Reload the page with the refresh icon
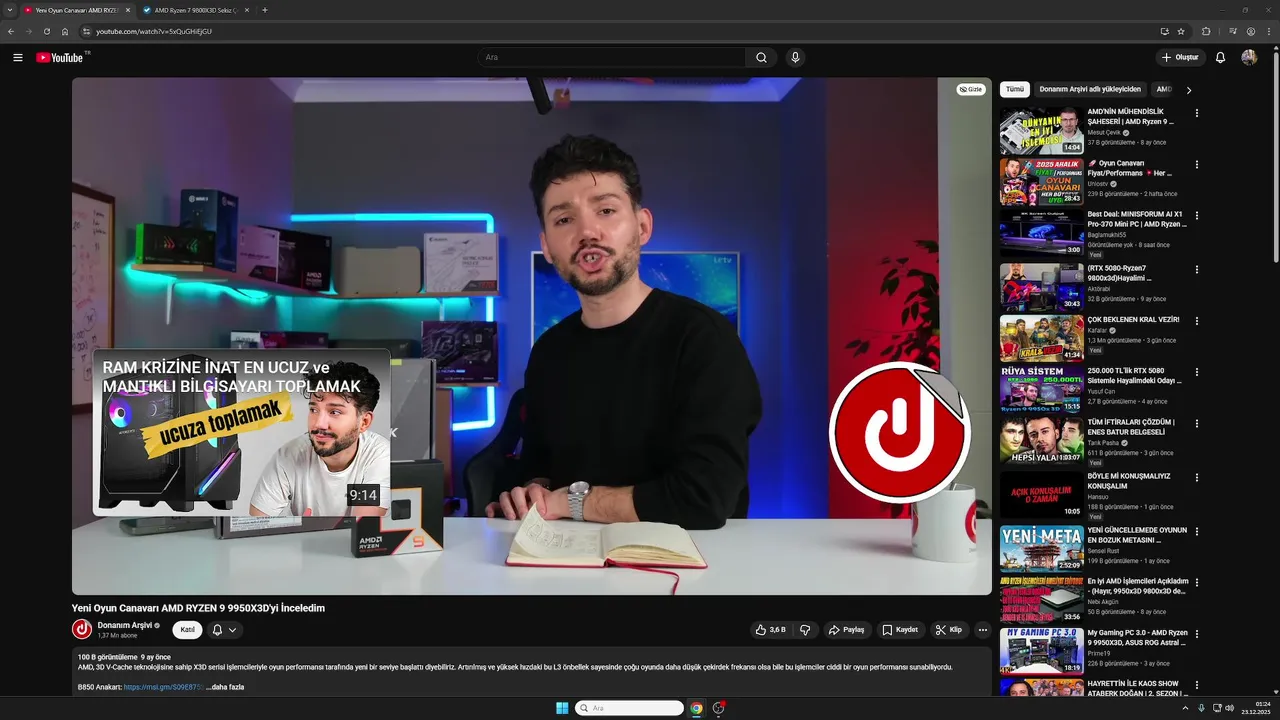Viewport: 1280px width, 720px height. pyautogui.click(x=46, y=31)
